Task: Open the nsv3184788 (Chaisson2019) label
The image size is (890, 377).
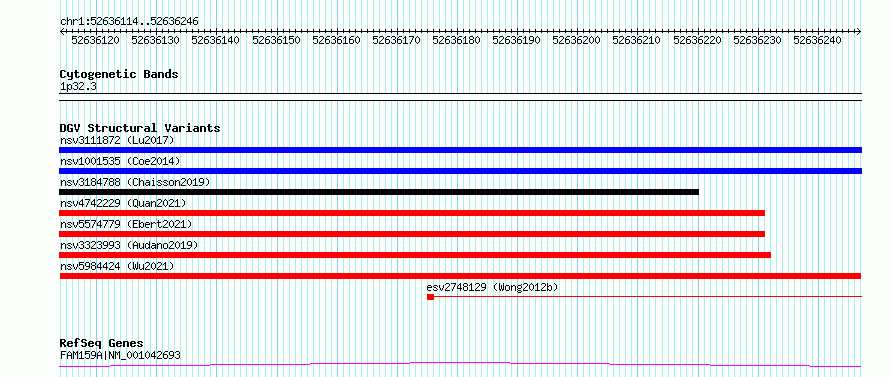Action: click(x=135, y=182)
